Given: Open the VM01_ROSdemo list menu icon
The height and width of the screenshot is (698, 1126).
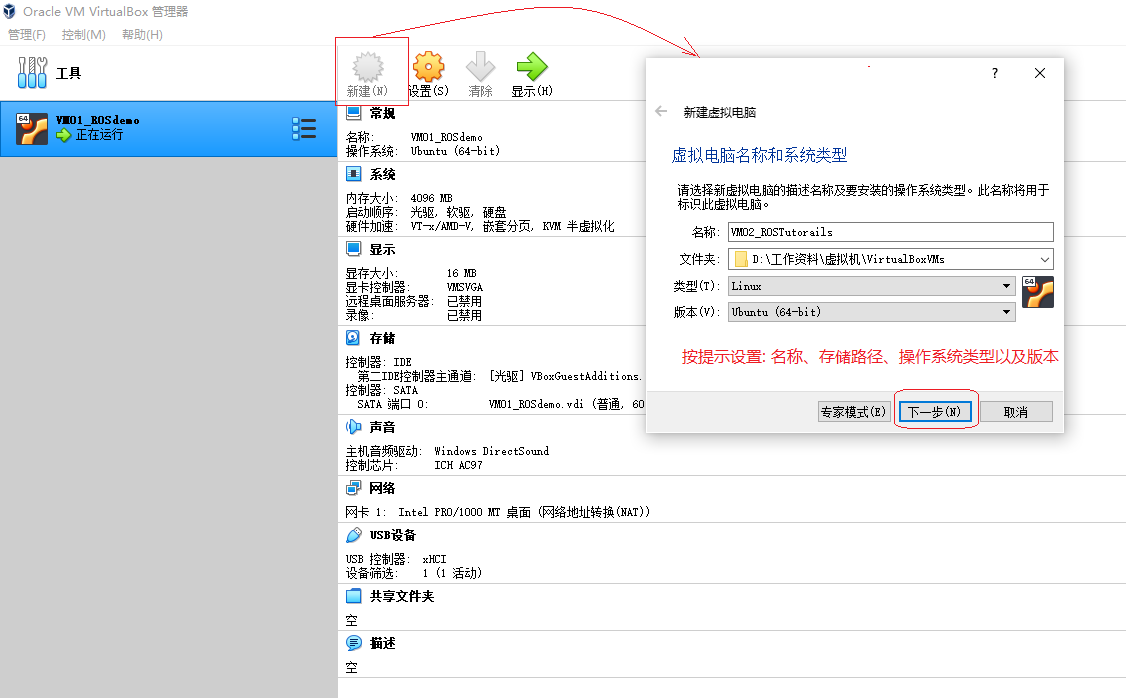Looking at the screenshot, I should 304,128.
